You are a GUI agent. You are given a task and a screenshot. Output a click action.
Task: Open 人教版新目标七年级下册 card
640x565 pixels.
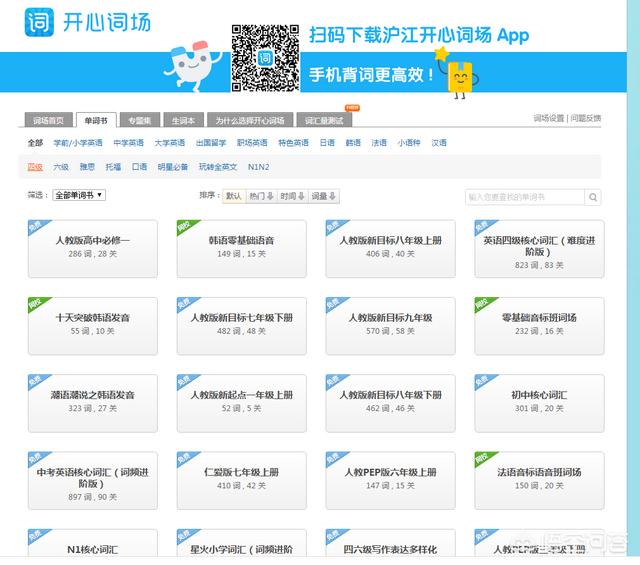(242, 326)
